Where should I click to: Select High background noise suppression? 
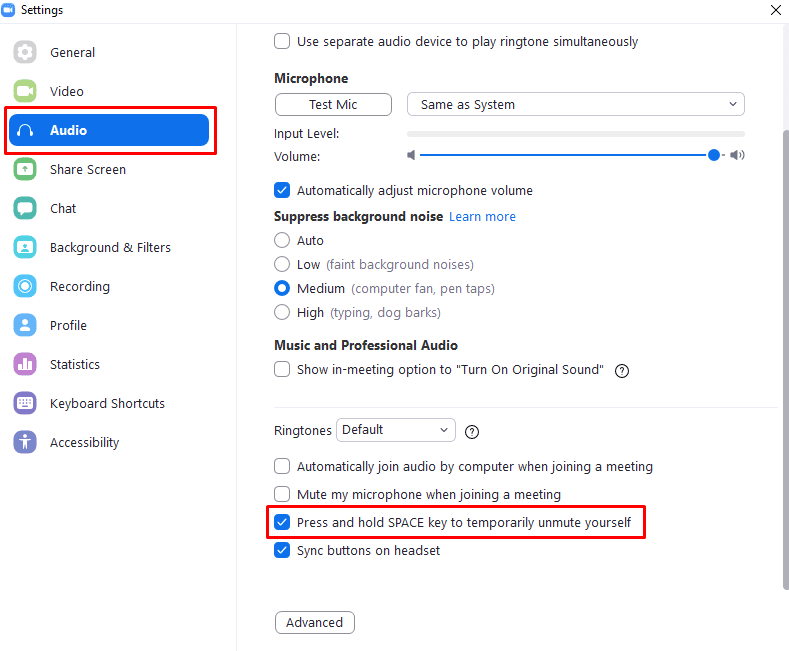pos(282,312)
